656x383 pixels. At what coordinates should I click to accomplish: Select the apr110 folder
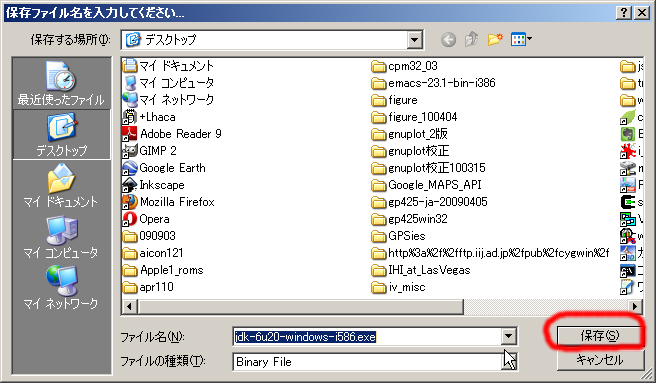tap(148, 287)
